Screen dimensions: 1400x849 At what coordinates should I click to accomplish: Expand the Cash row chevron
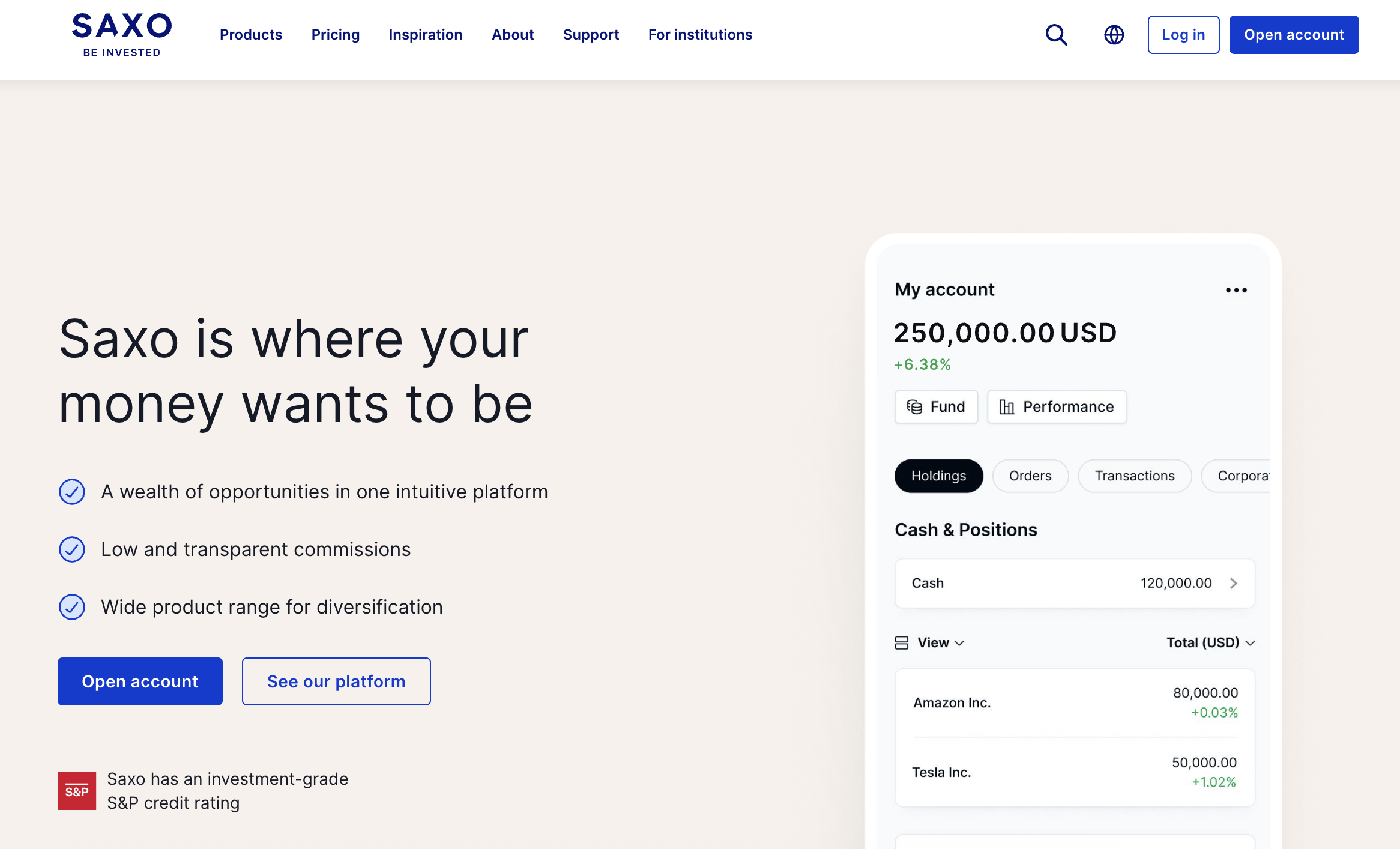coord(1234,584)
